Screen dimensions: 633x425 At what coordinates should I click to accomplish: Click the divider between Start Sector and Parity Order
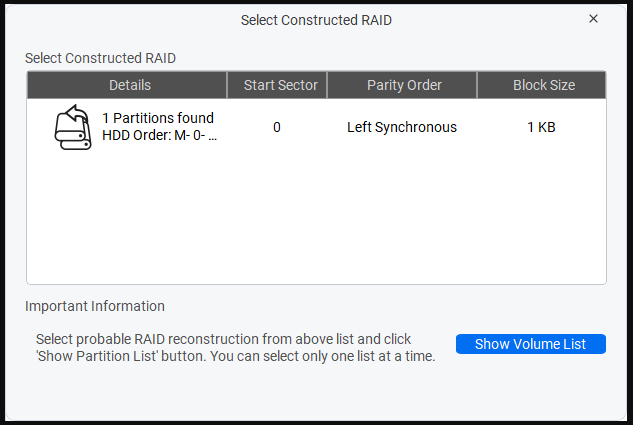327,85
